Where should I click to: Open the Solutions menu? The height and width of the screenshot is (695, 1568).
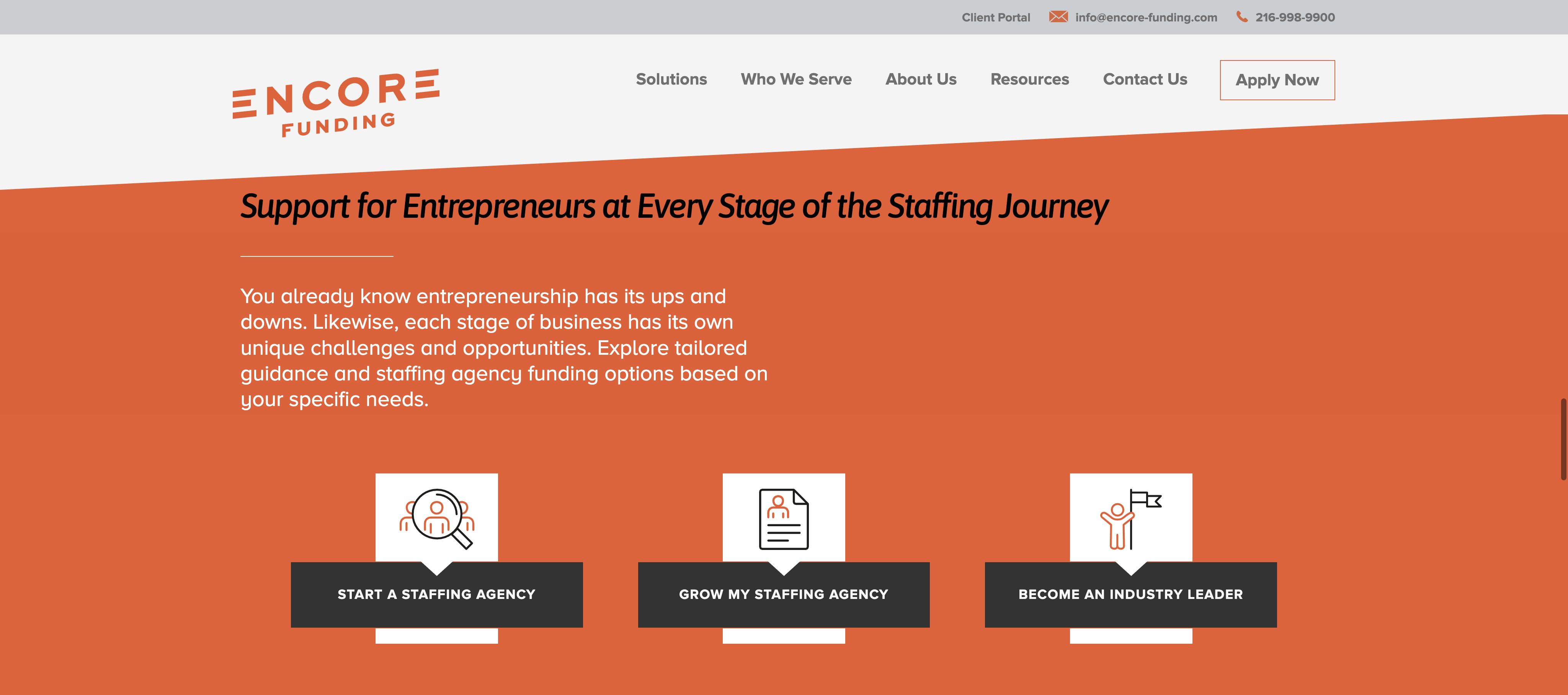tap(671, 80)
